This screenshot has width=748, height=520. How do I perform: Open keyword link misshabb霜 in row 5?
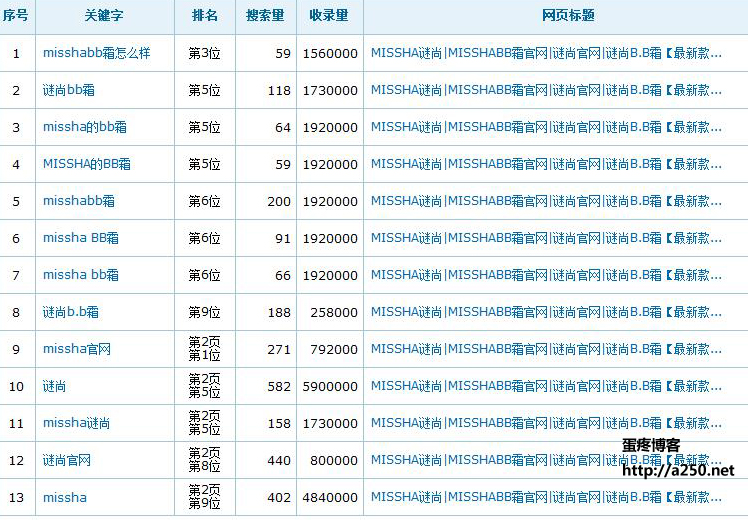click(x=79, y=201)
